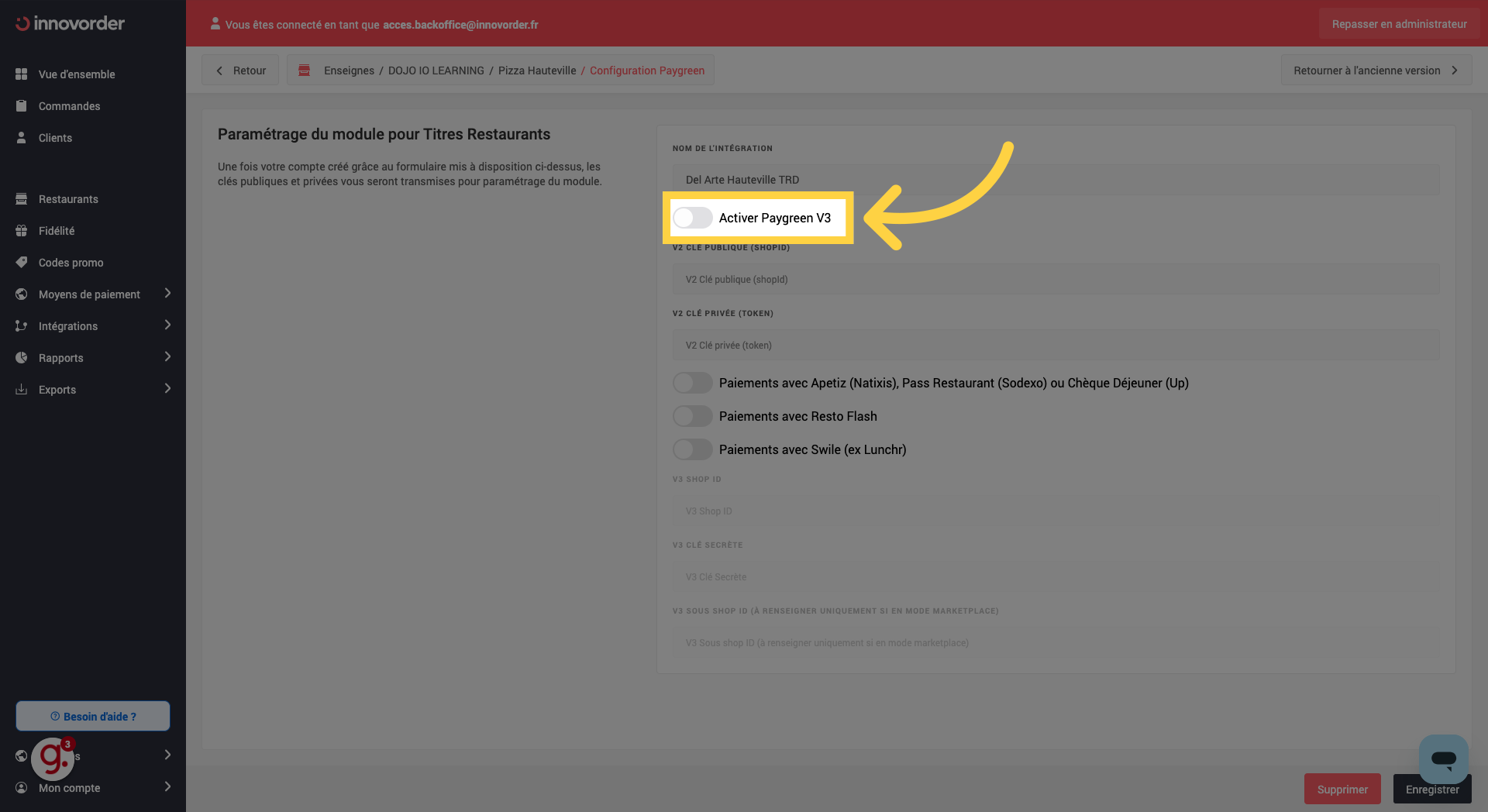1488x812 pixels.
Task: Enable the Activer Paygreen V3 toggle
Action: 692,218
